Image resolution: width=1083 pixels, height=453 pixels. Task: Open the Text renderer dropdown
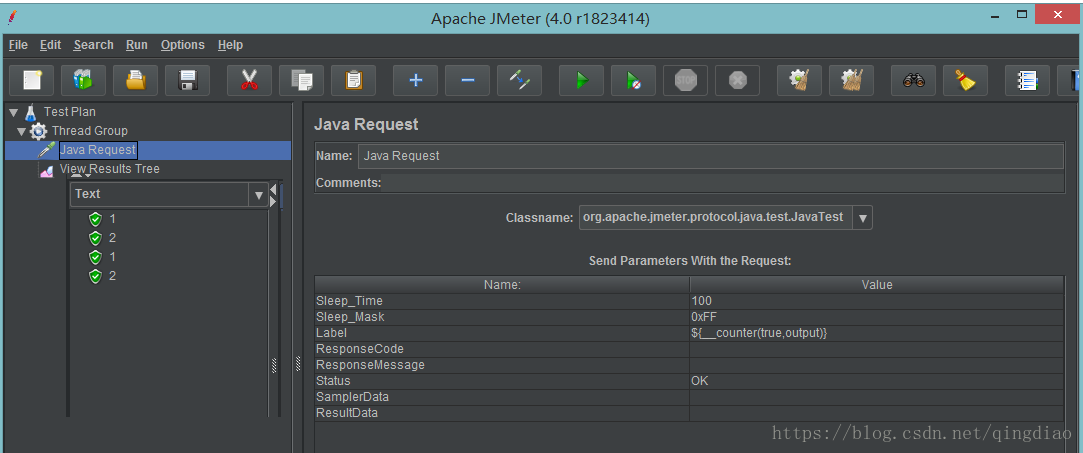pyautogui.click(x=258, y=195)
